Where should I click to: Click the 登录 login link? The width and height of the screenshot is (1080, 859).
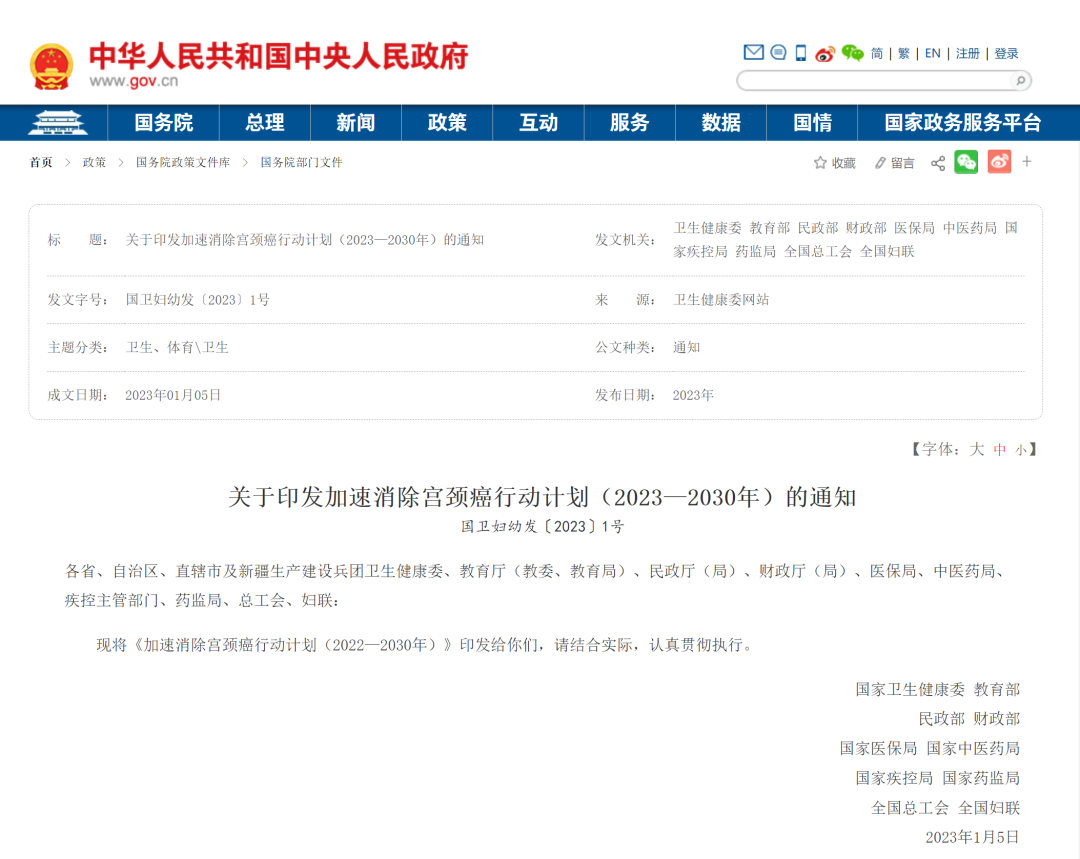pyautogui.click(x=1007, y=54)
